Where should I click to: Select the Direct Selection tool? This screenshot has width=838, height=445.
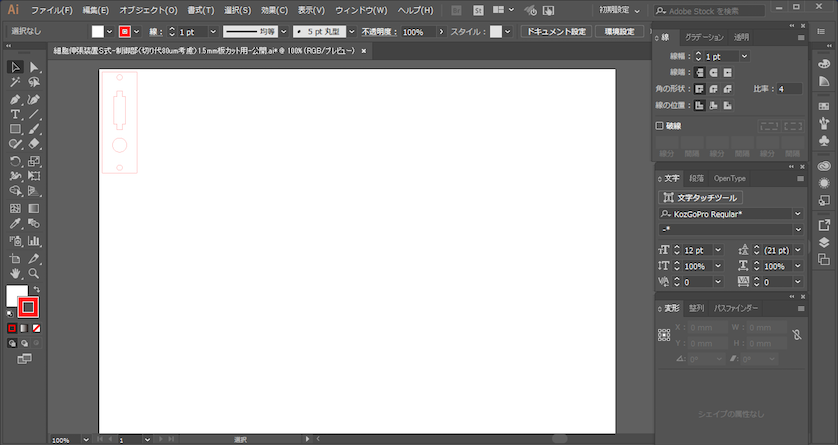(x=34, y=67)
